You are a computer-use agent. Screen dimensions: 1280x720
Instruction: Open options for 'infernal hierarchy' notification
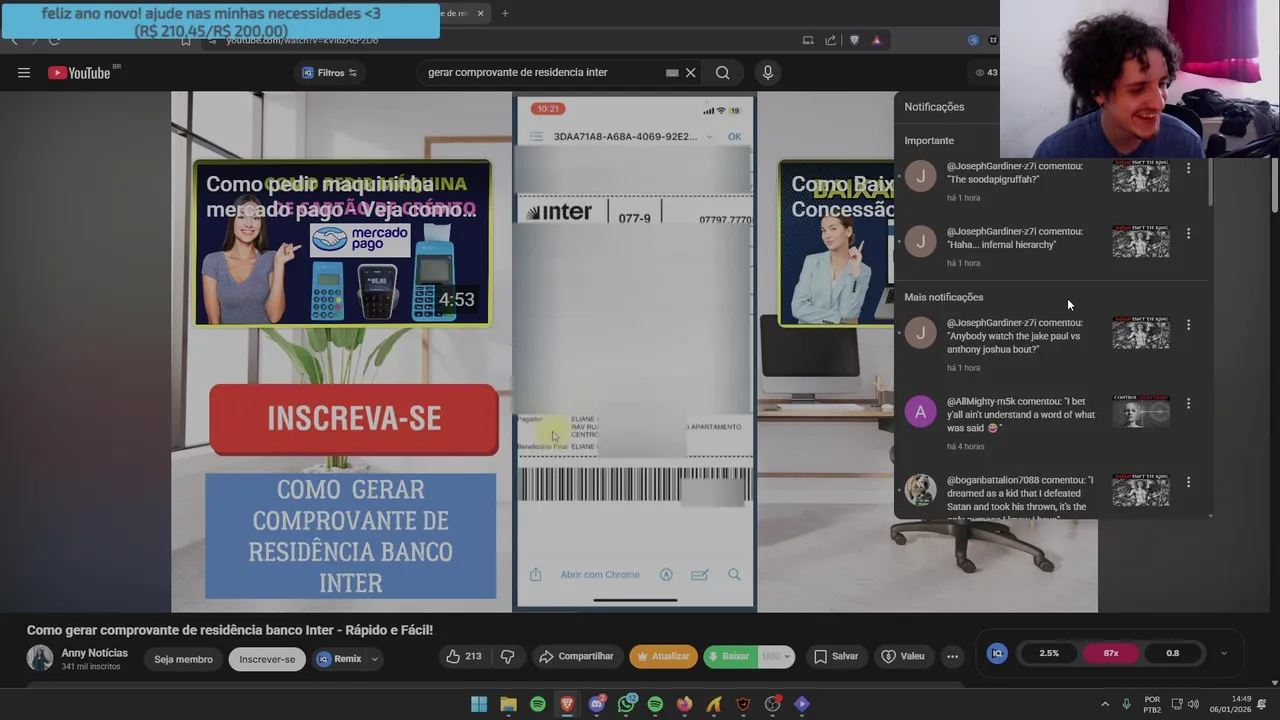[x=1188, y=234]
